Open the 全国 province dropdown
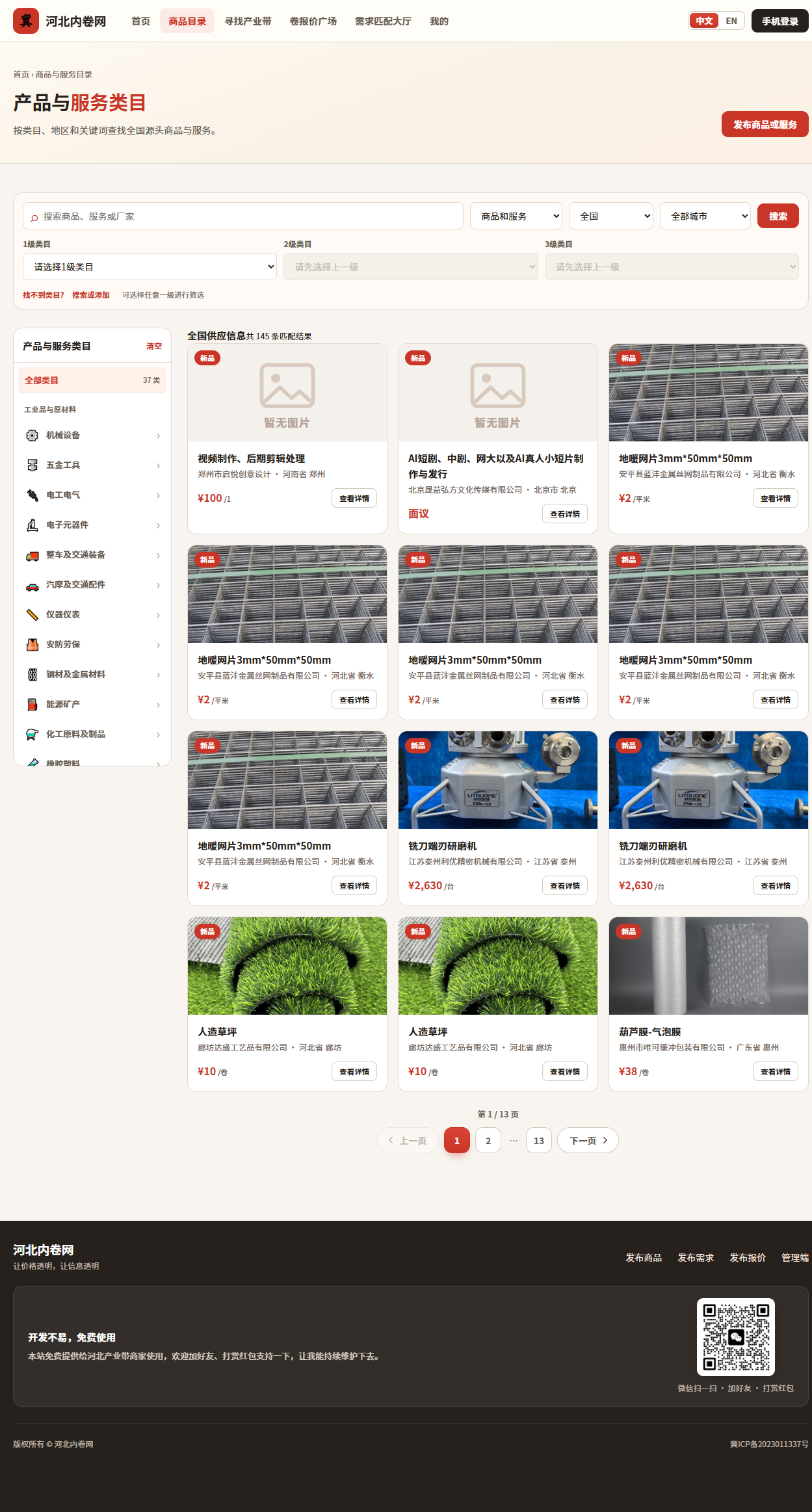 click(611, 216)
